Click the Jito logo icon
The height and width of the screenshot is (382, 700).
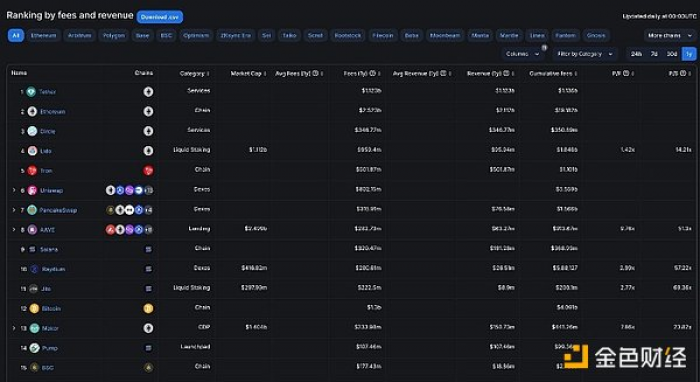pos(33,289)
